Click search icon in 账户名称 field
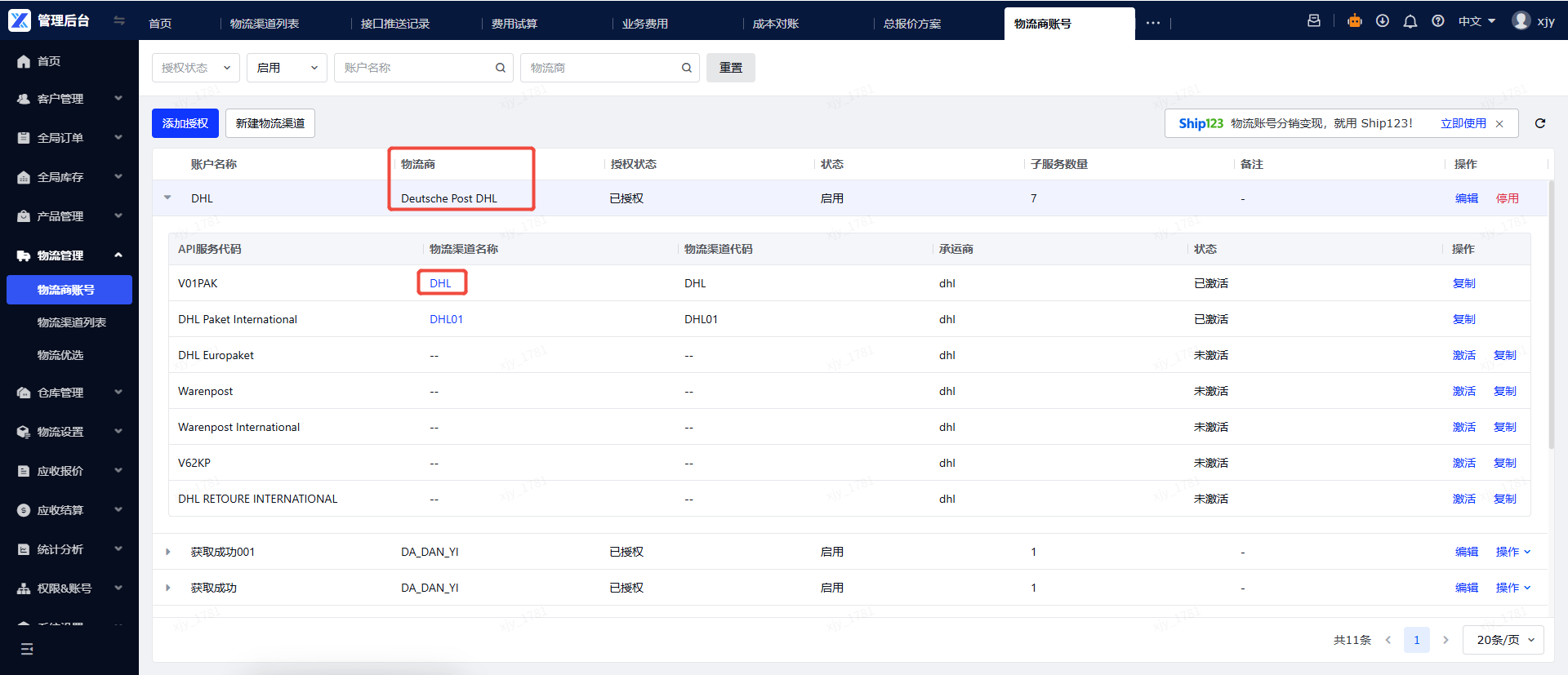Viewport: 1568px width, 675px height. (501, 68)
